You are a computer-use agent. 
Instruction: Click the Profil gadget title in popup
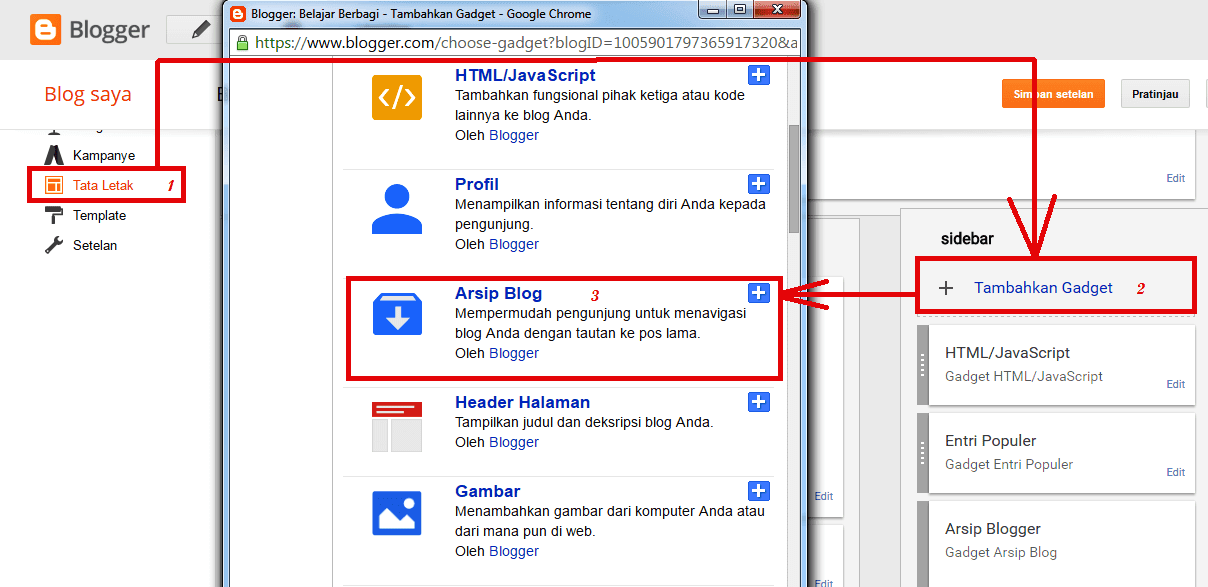click(477, 184)
